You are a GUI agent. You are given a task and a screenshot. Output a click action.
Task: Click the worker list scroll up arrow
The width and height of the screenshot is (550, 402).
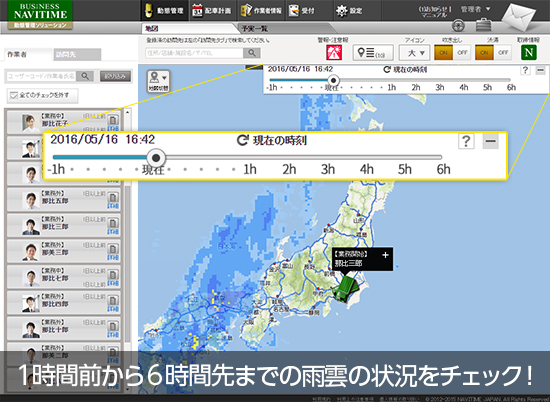pyautogui.click(x=127, y=112)
